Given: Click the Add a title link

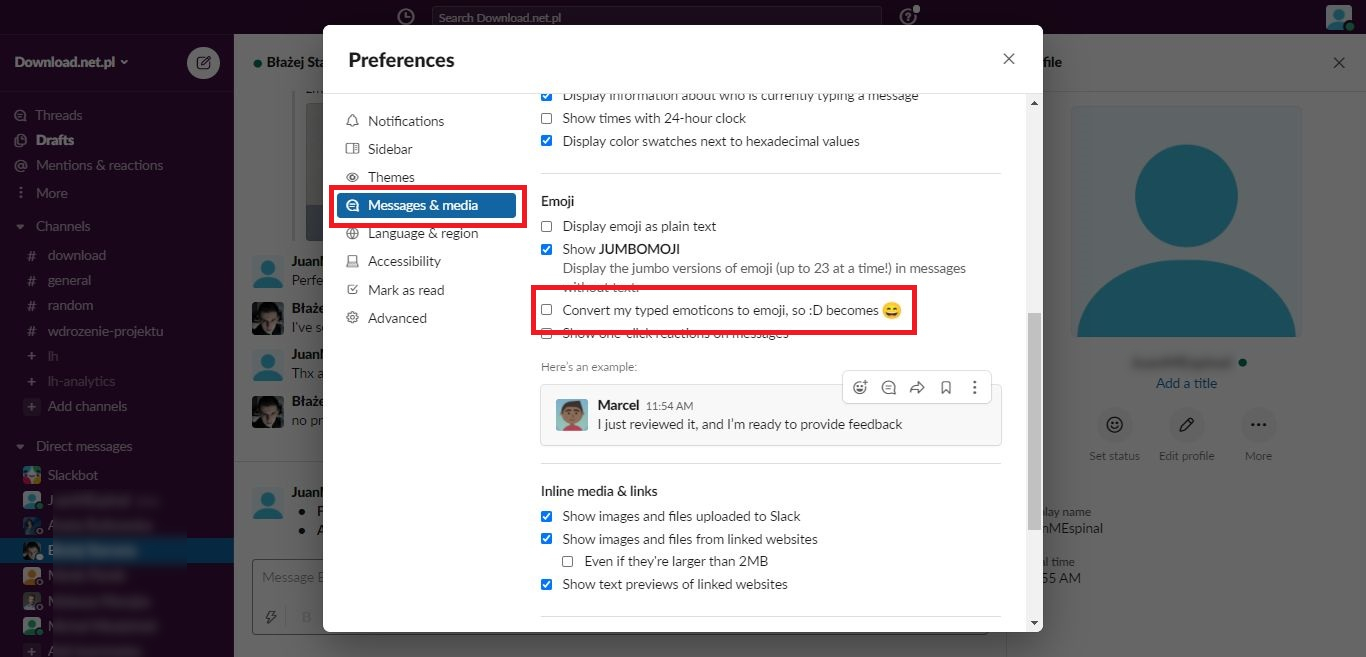Looking at the screenshot, I should click(1186, 383).
